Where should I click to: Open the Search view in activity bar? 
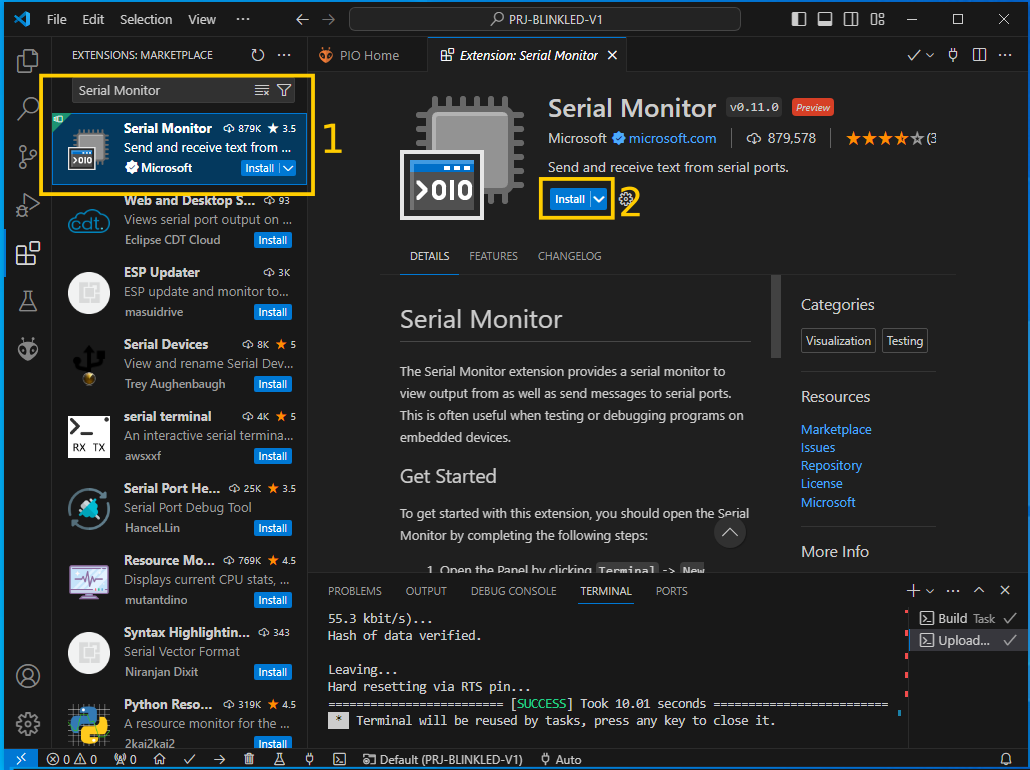27,108
